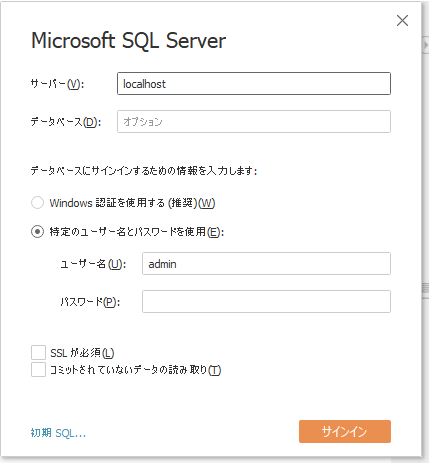Screen dimensions: 430x464
Task: Select Windows 認証を使用する radio button
Action: pyautogui.click(x=37, y=203)
